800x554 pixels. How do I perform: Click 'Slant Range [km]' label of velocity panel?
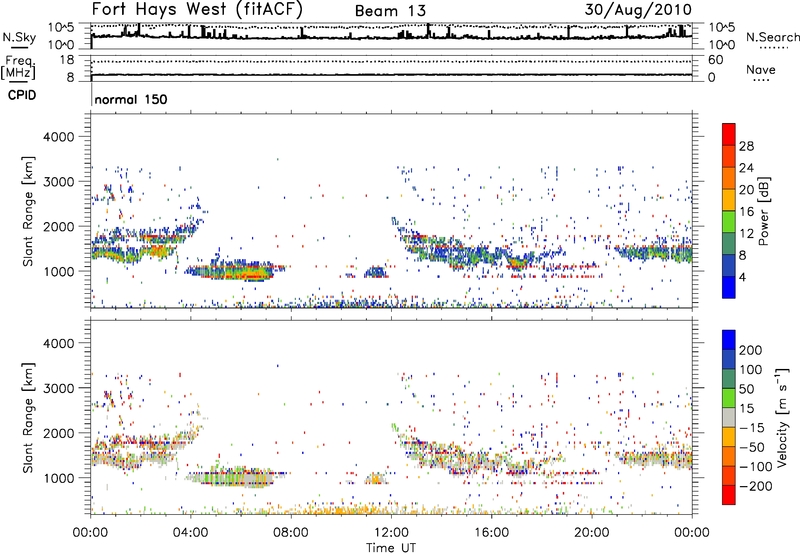point(28,418)
